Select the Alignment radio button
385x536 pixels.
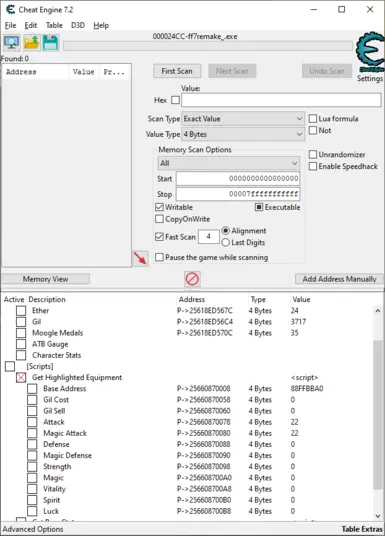point(225,231)
